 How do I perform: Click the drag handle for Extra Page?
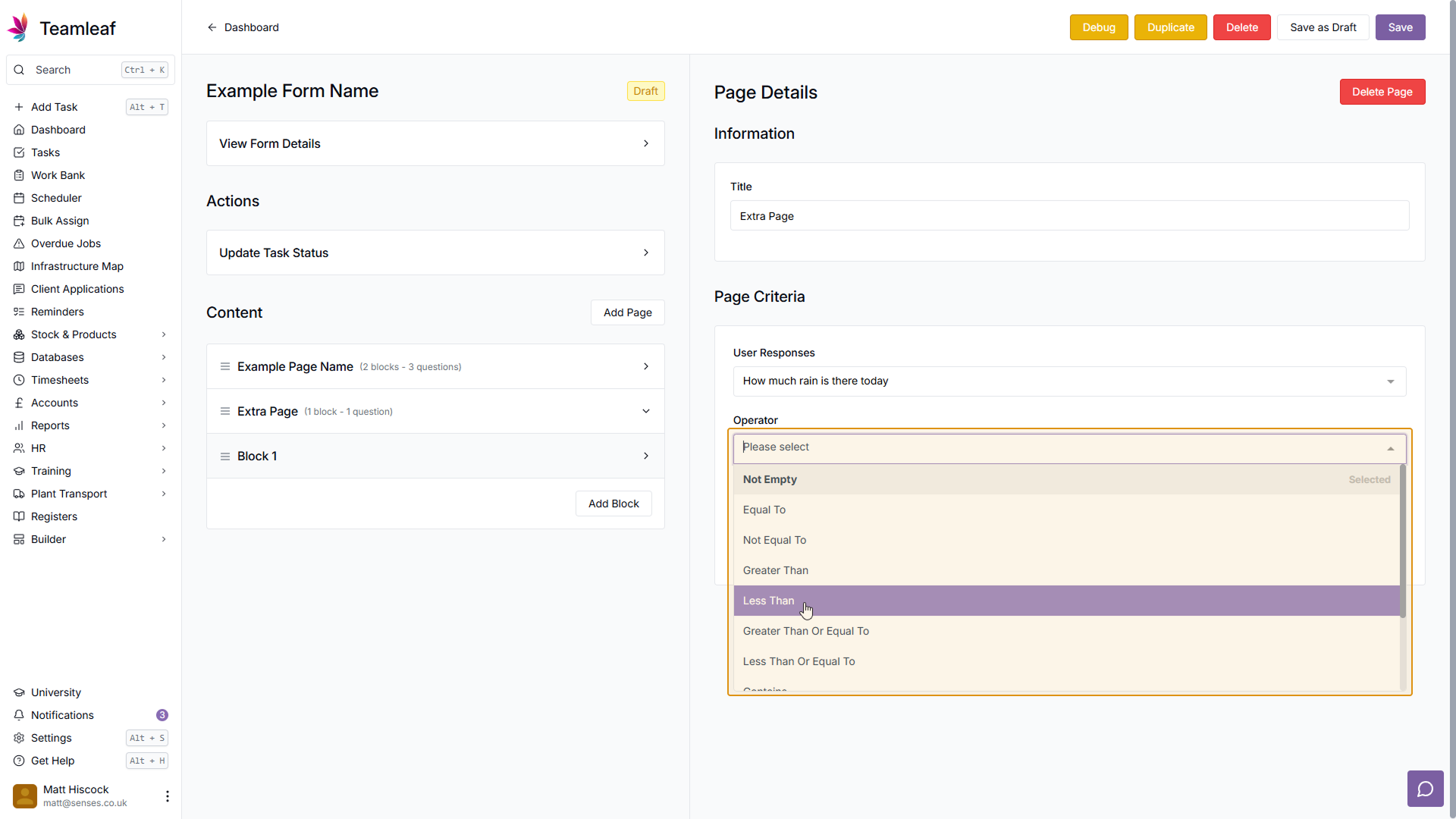(x=225, y=412)
